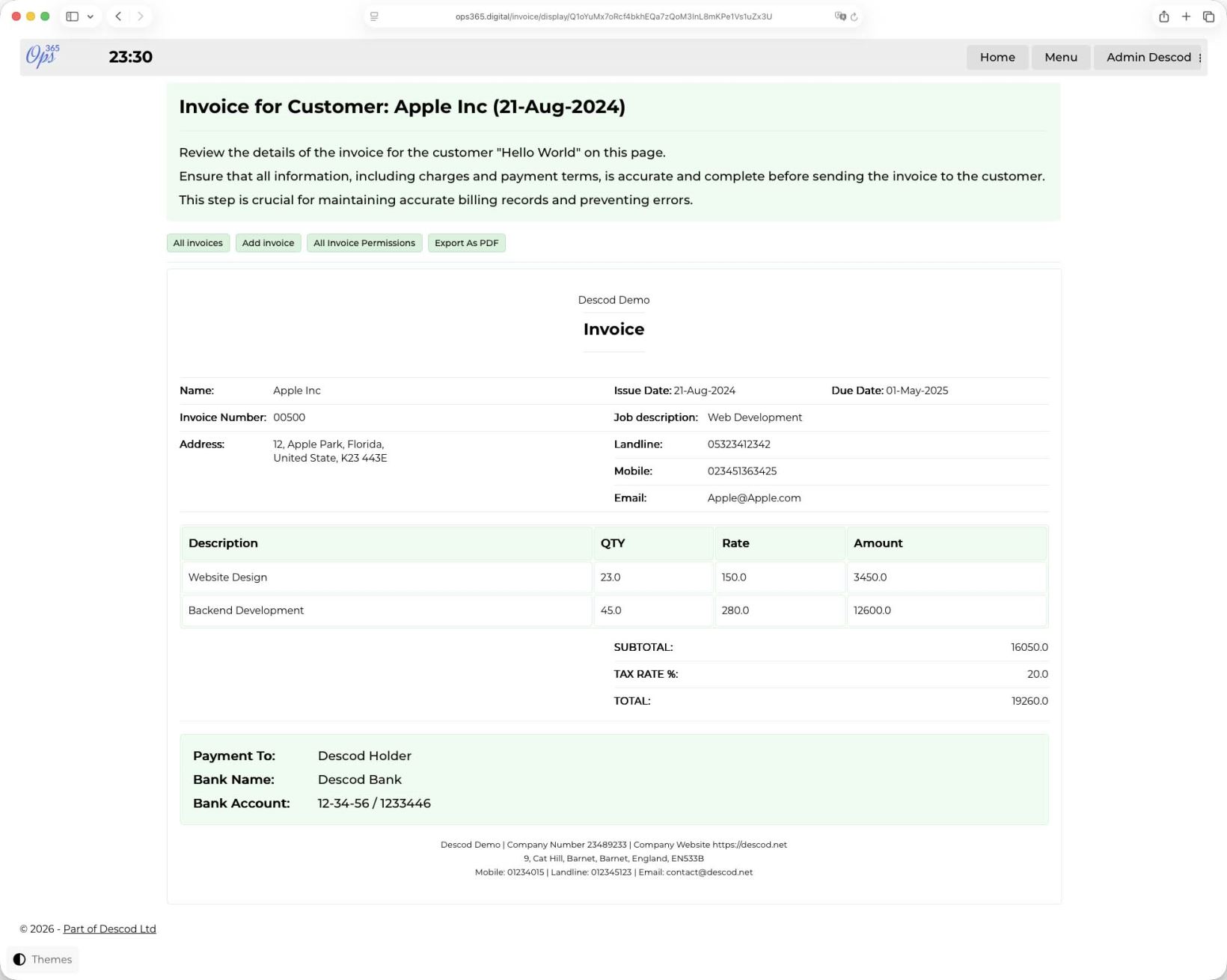Image resolution: width=1227 pixels, height=980 pixels.
Task: Open the All invoices list
Action: click(198, 242)
